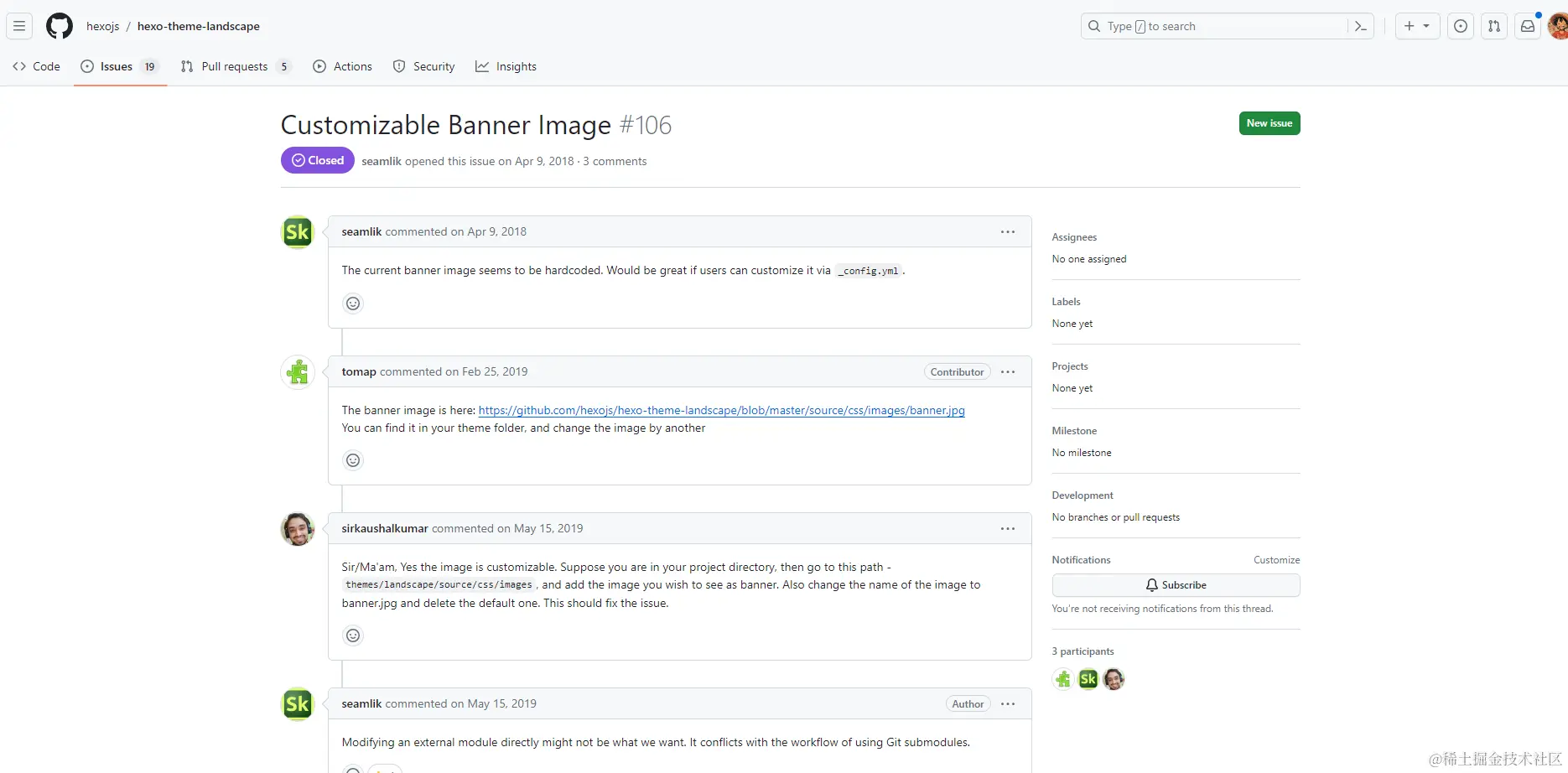Click the Feb 25, 2019 comment timestamp
Image resolution: width=1568 pixels, height=773 pixels.
click(495, 371)
